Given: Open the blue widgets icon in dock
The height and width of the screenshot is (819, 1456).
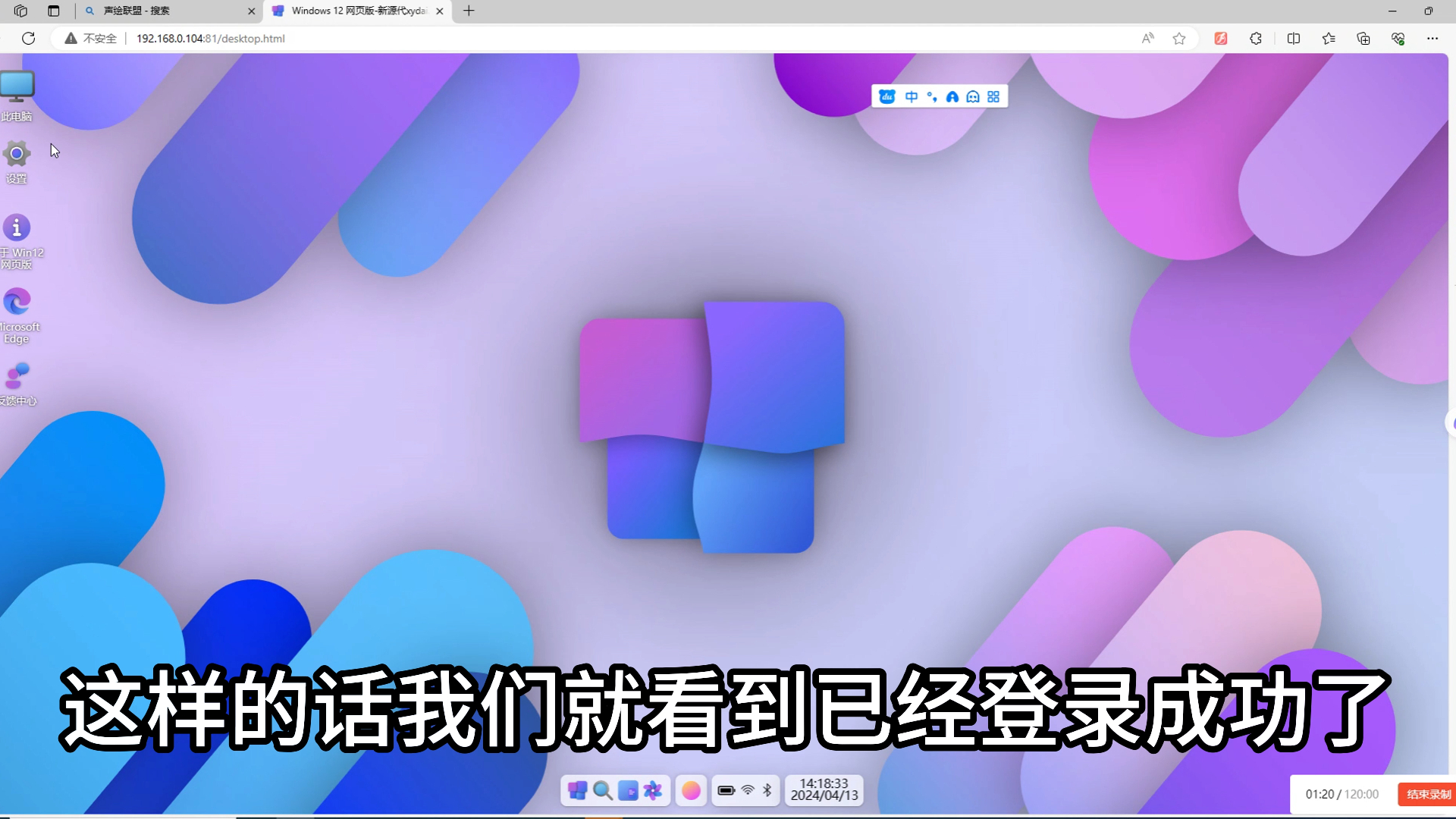Looking at the screenshot, I should tap(628, 791).
